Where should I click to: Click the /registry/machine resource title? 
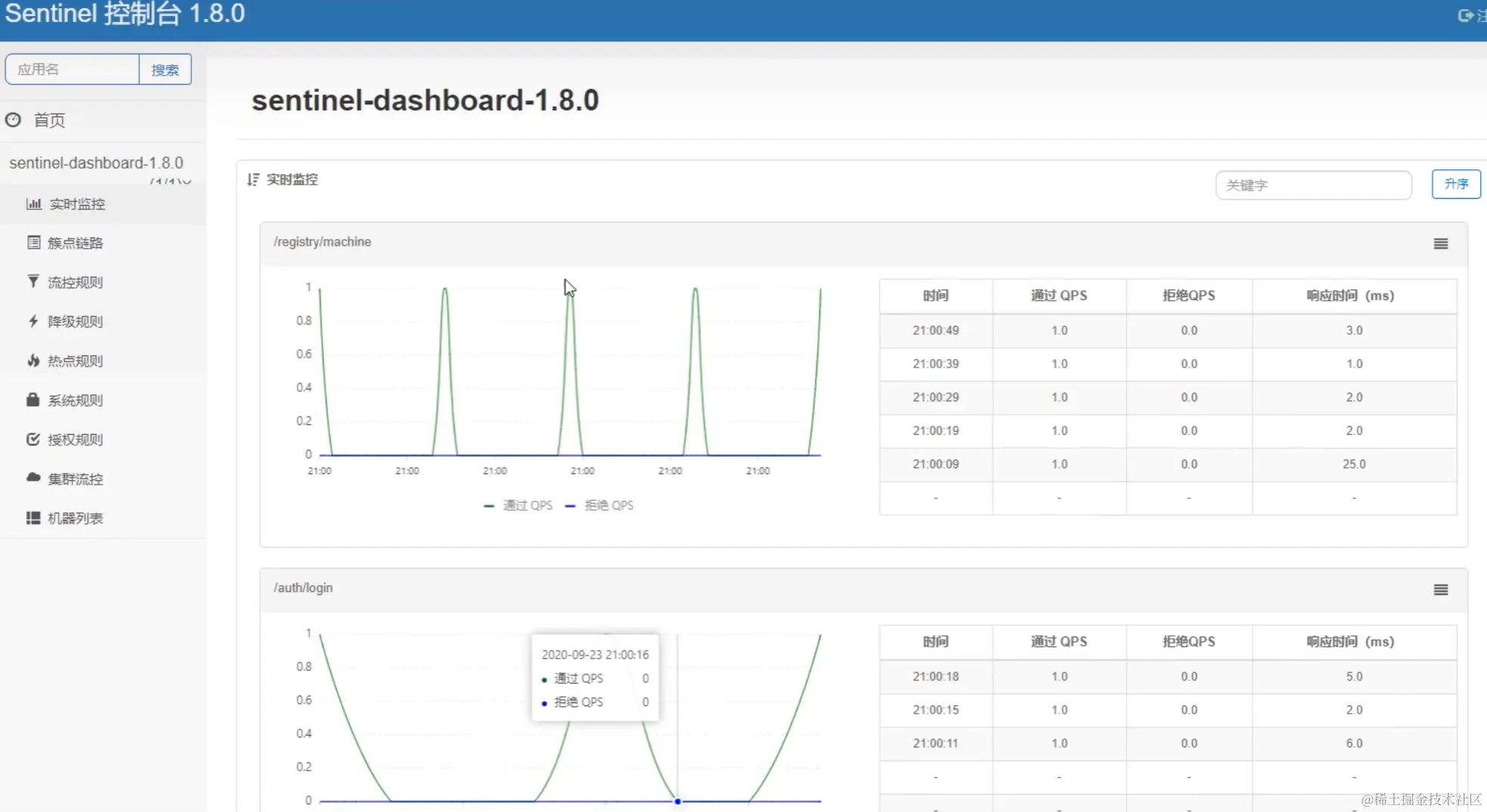click(x=322, y=242)
